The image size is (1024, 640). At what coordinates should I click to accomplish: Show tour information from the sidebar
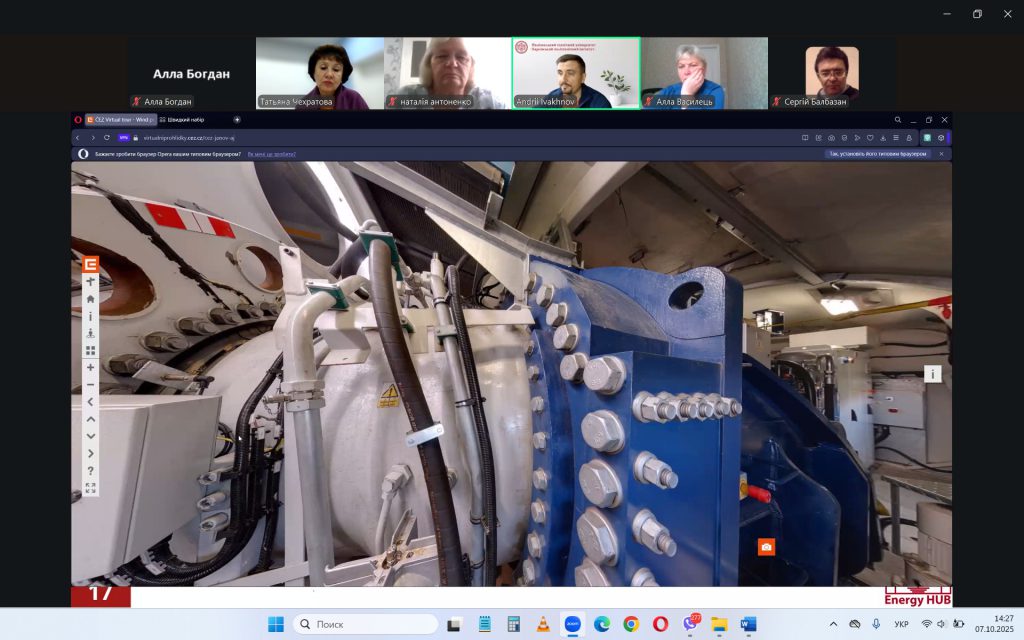point(90,316)
